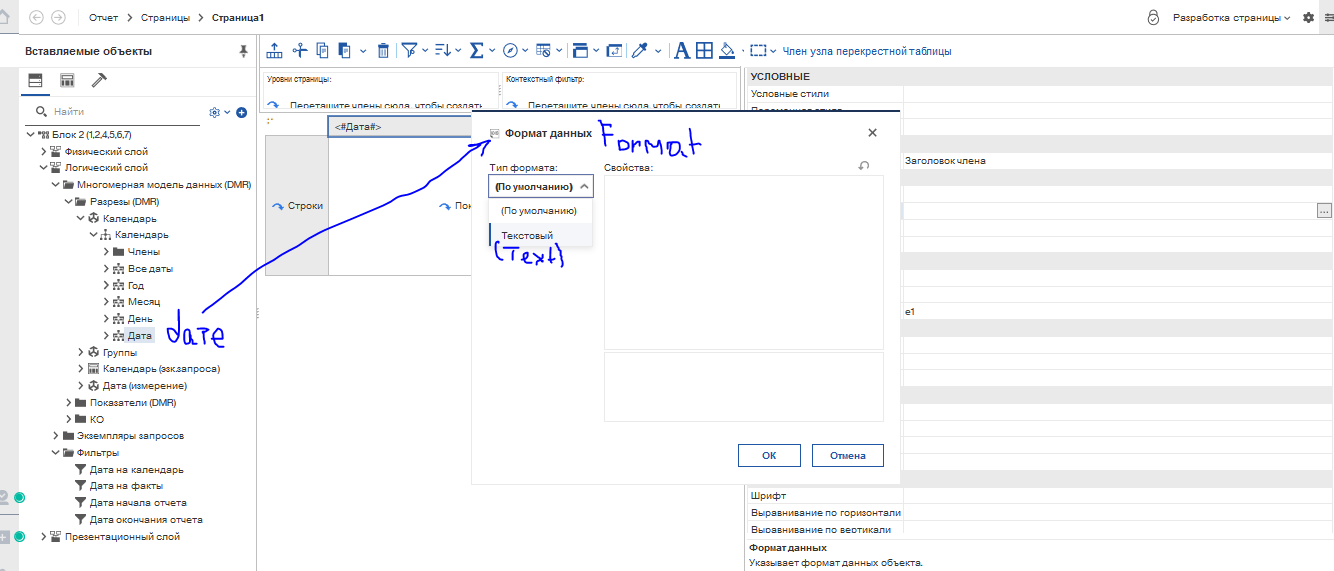1334x571 pixels.
Task: Expand the Физический слой node
Action: [43, 151]
